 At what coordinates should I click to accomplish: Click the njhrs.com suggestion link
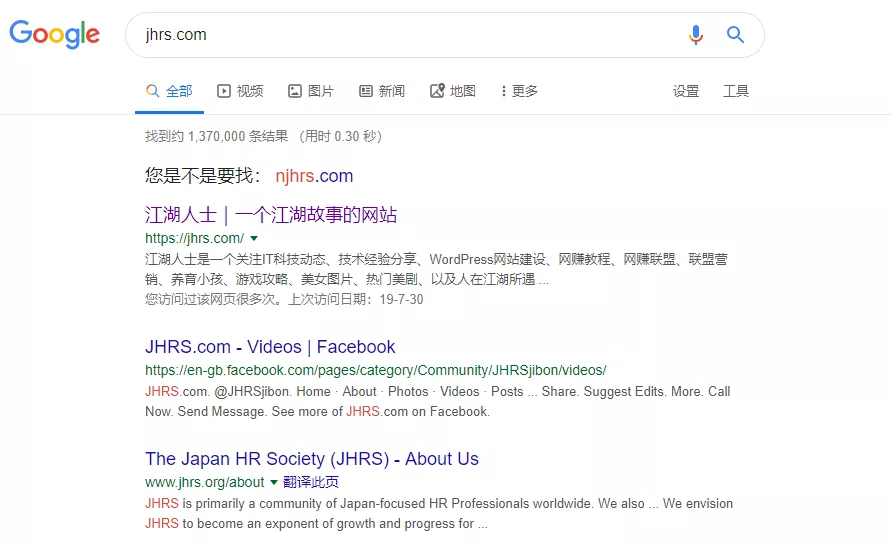pyautogui.click(x=314, y=176)
